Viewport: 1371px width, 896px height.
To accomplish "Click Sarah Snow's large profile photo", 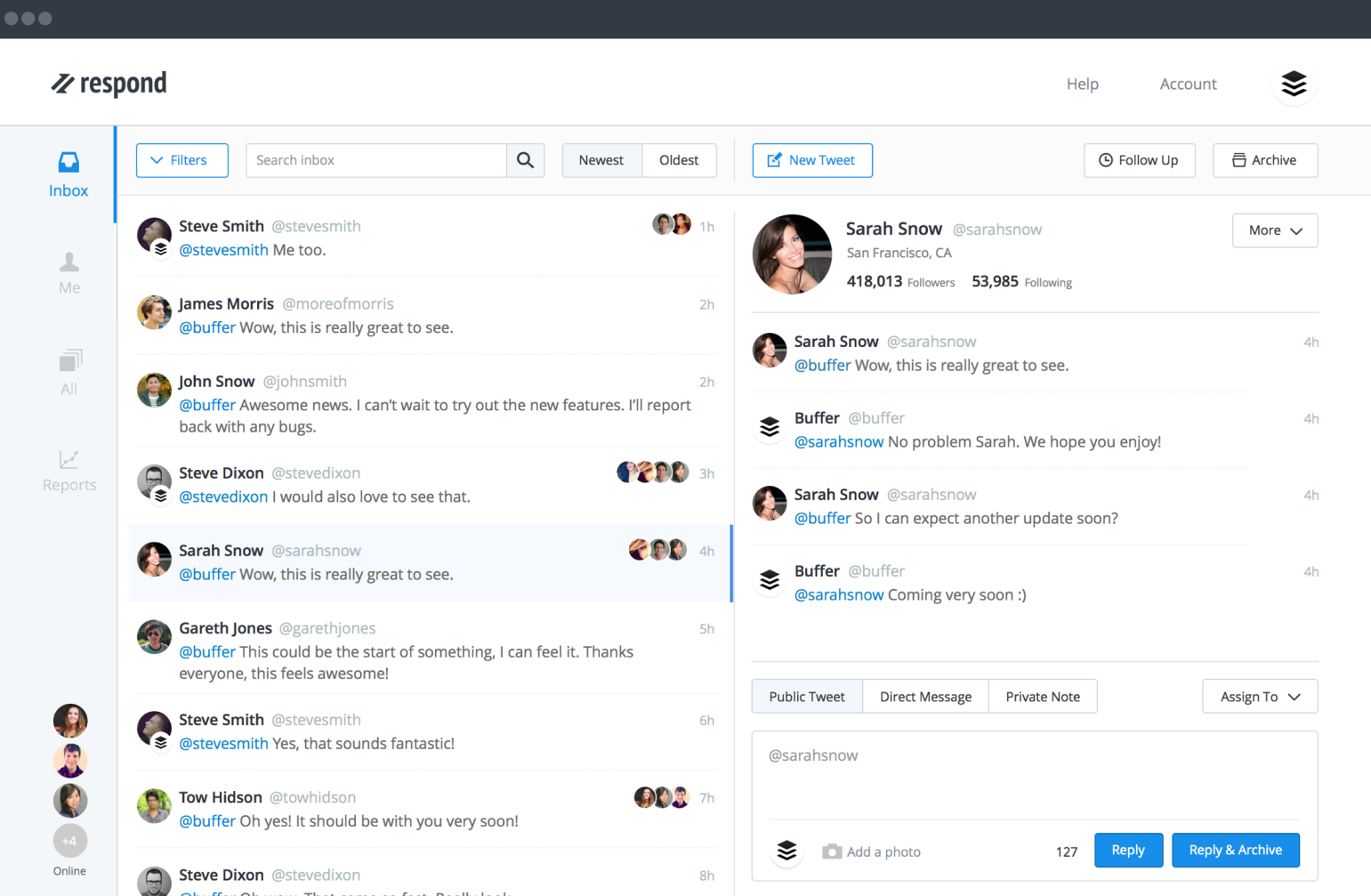I will point(792,254).
